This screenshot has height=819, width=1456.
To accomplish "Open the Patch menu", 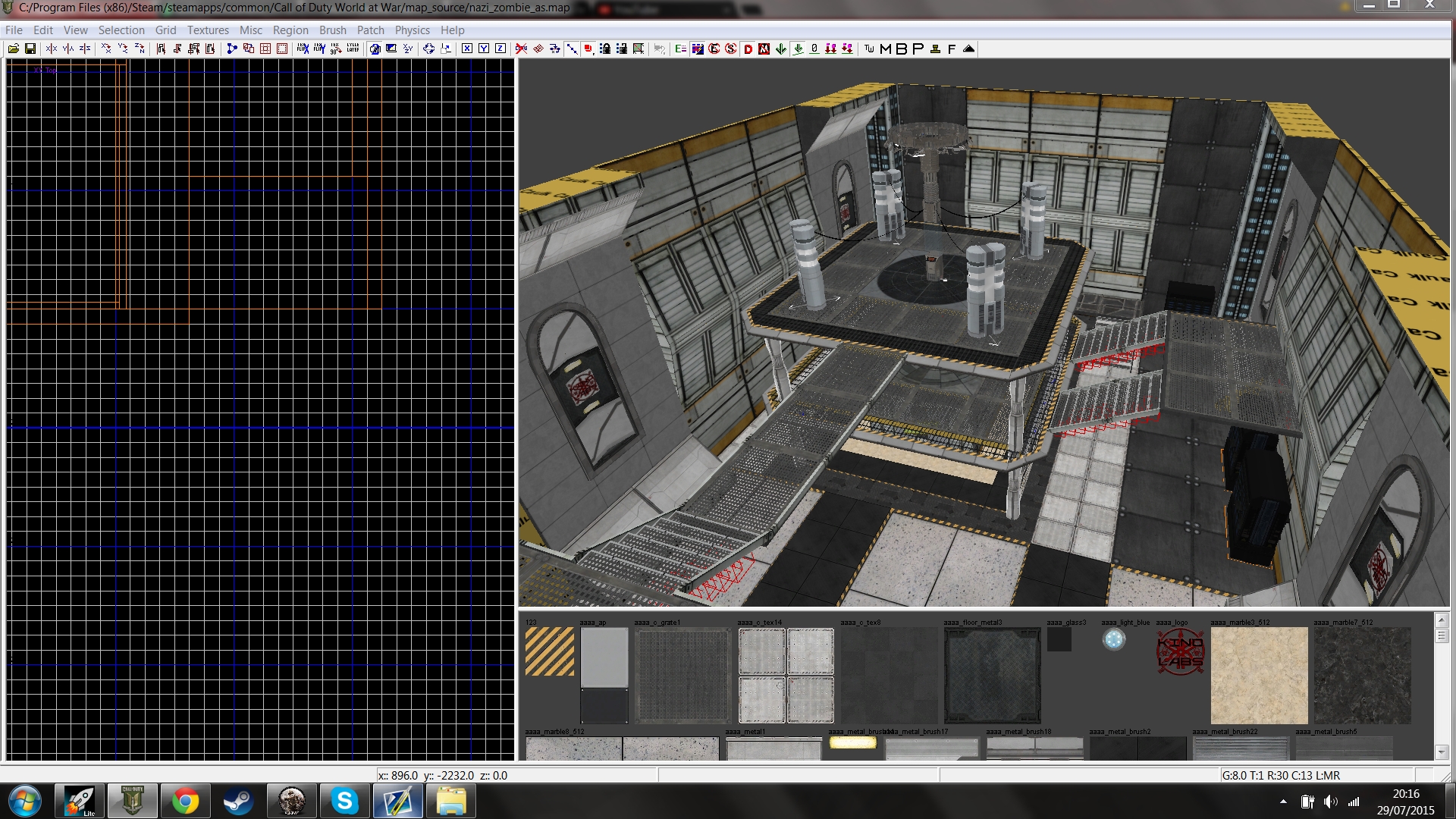I will tap(371, 30).
